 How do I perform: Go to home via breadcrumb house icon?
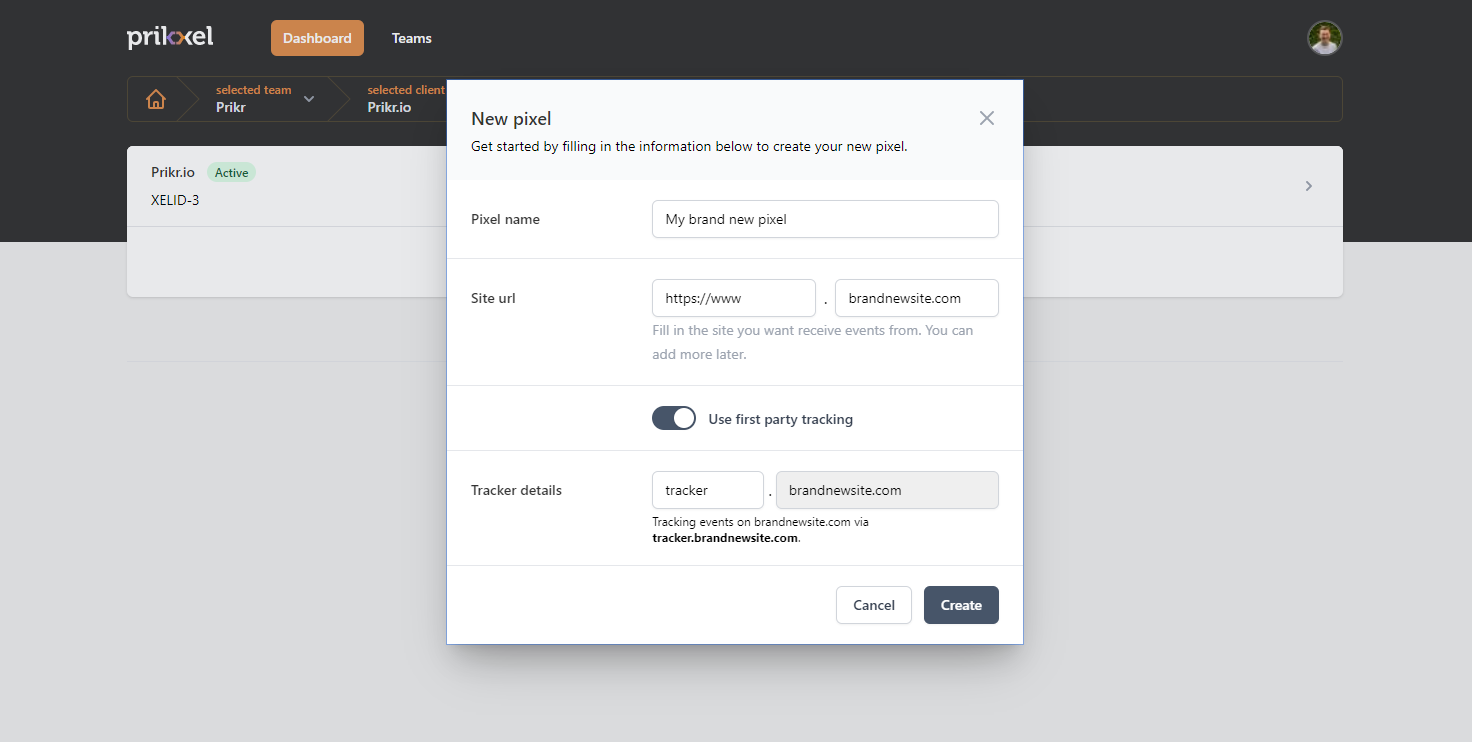click(x=156, y=99)
